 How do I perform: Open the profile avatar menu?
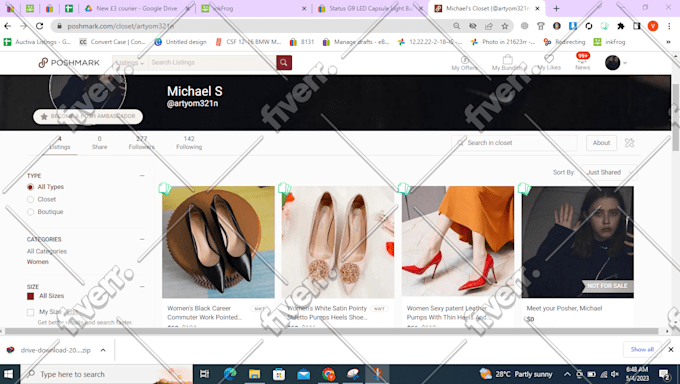(x=615, y=63)
